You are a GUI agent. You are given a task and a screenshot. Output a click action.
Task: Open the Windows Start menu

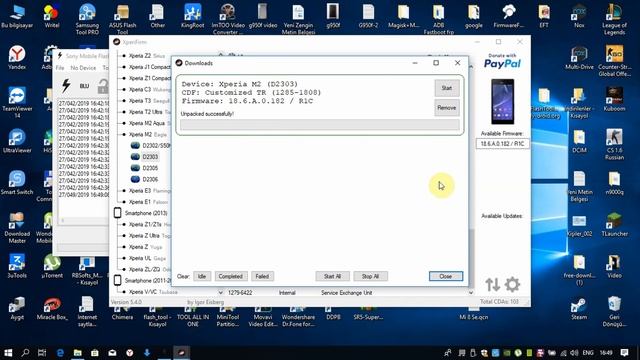coord(8,353)
